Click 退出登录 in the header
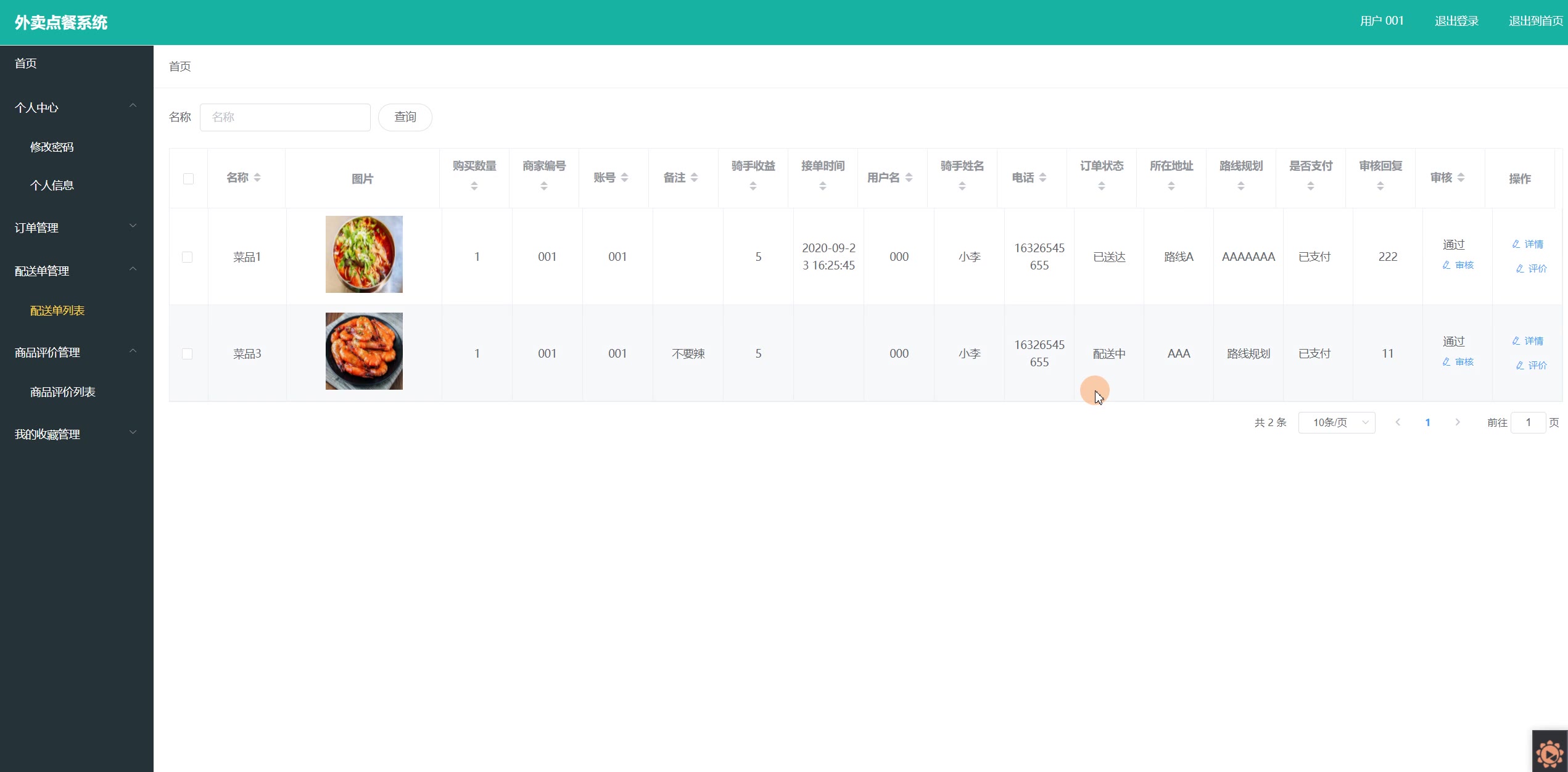 coord(1456,21)
